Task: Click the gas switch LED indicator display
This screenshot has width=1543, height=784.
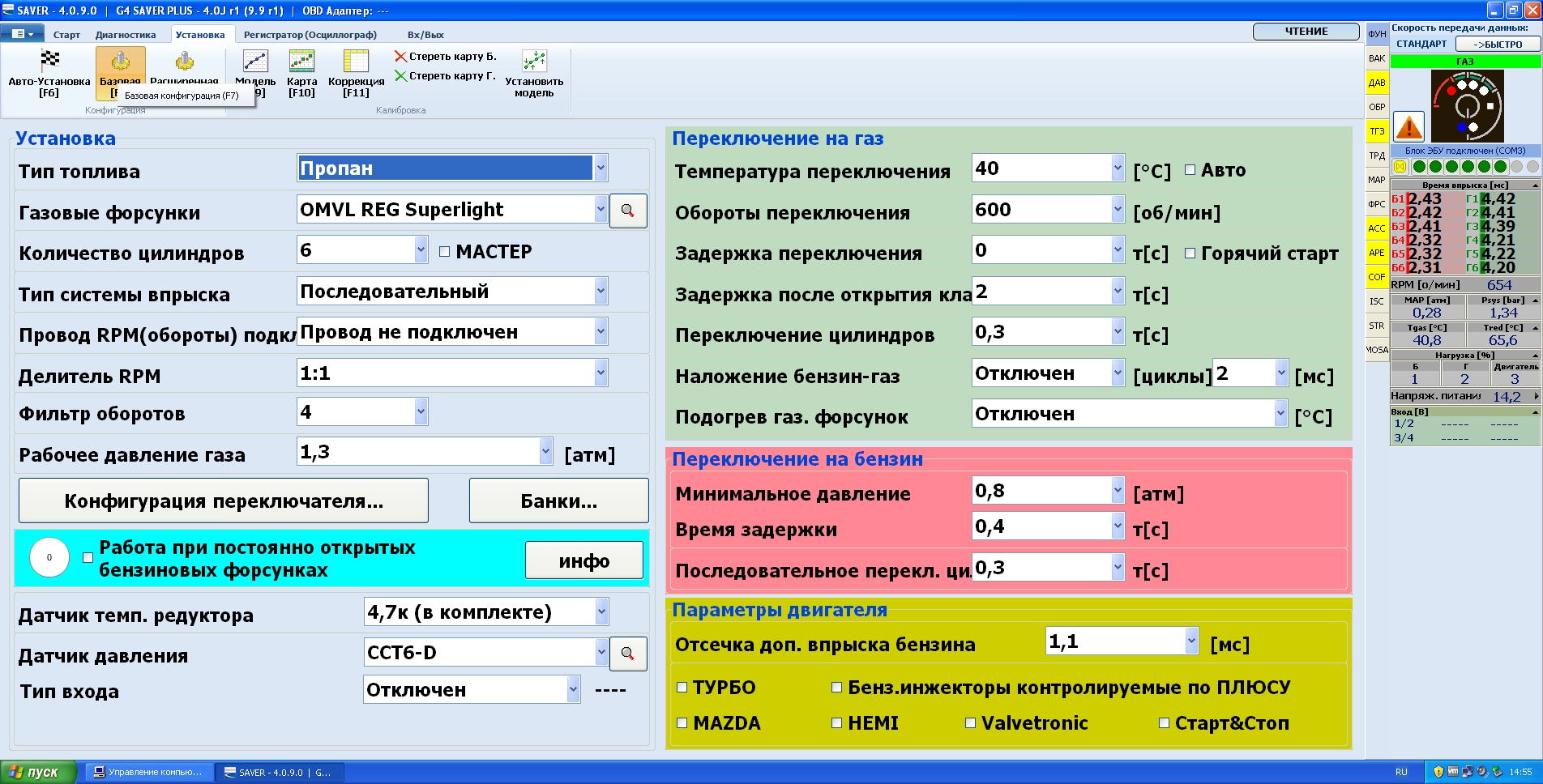Action: 1467,106
